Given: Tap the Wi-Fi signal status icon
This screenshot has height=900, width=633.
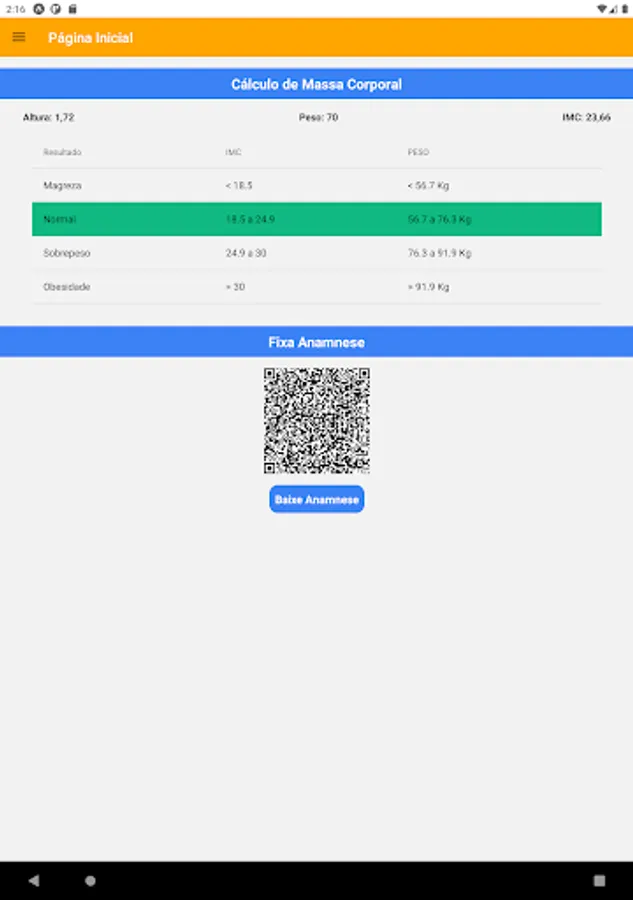Looking at the screenshot, I should (601, 9).
